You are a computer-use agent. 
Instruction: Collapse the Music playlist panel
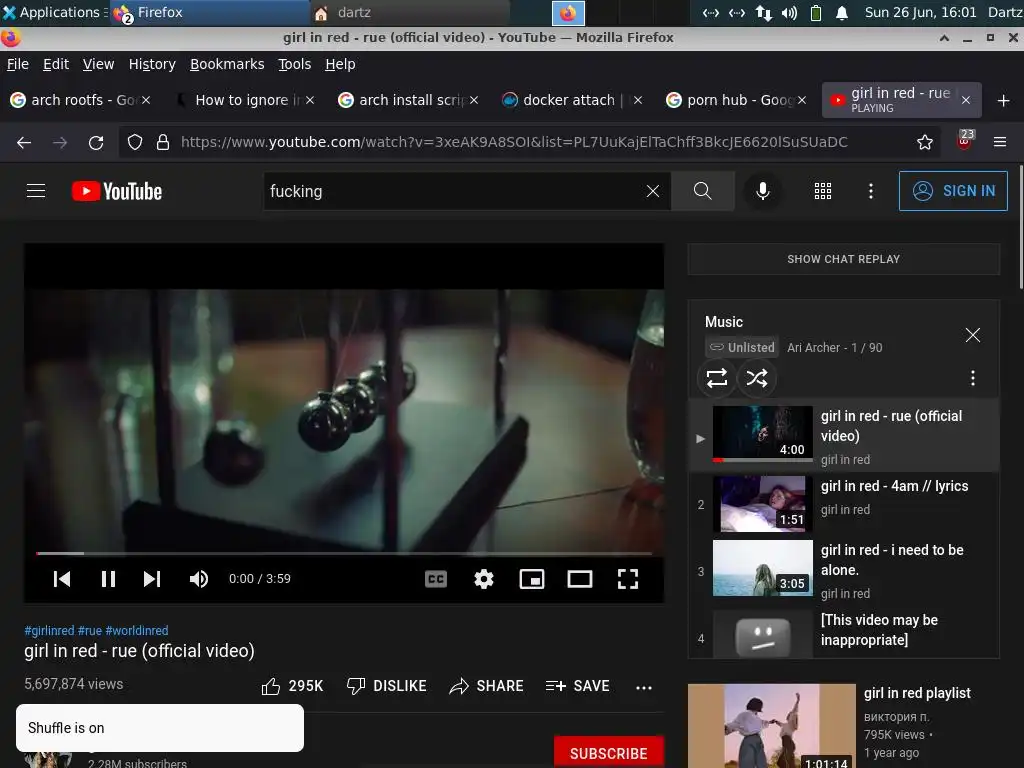coord(972,335)
